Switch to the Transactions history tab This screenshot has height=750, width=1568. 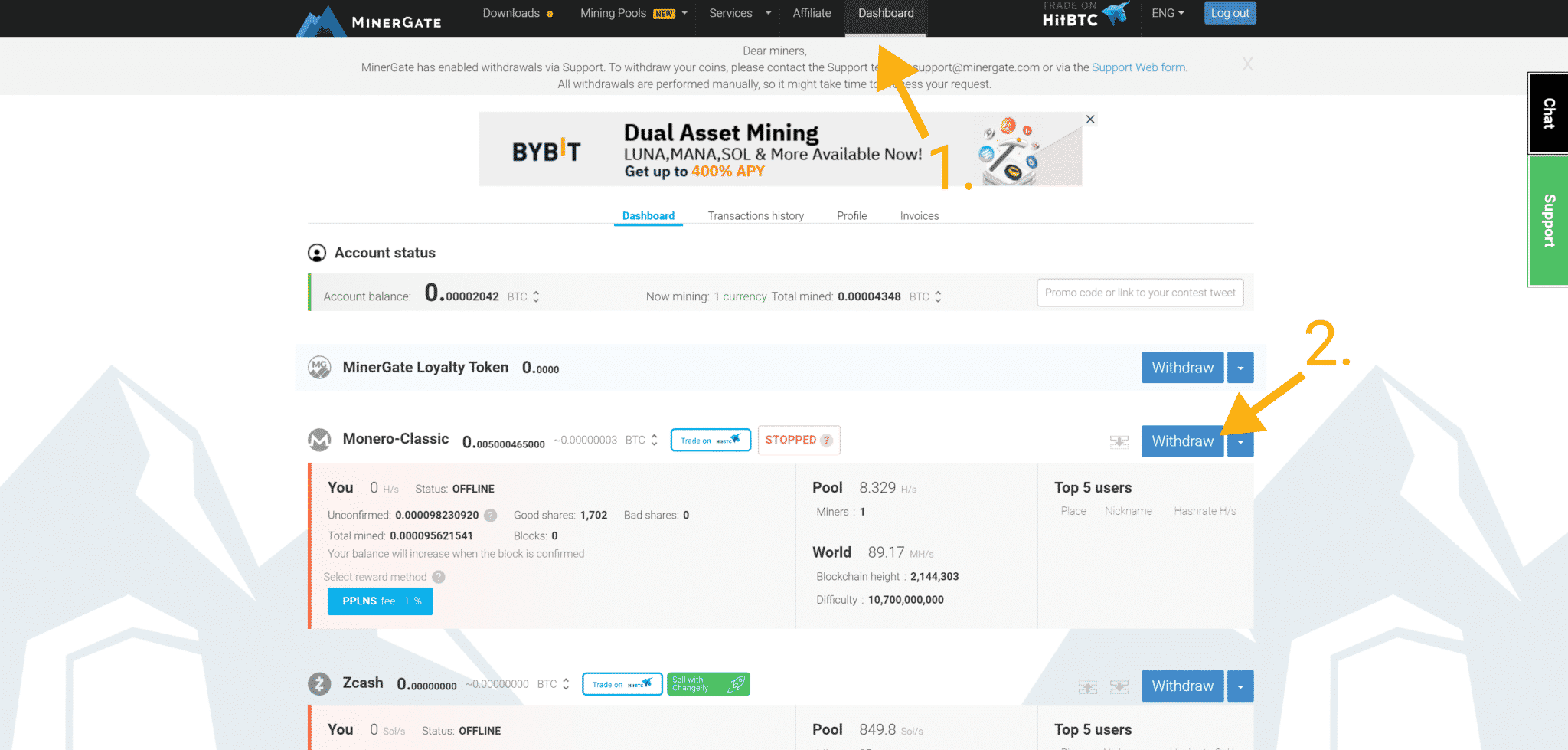(x=755, y=216)
